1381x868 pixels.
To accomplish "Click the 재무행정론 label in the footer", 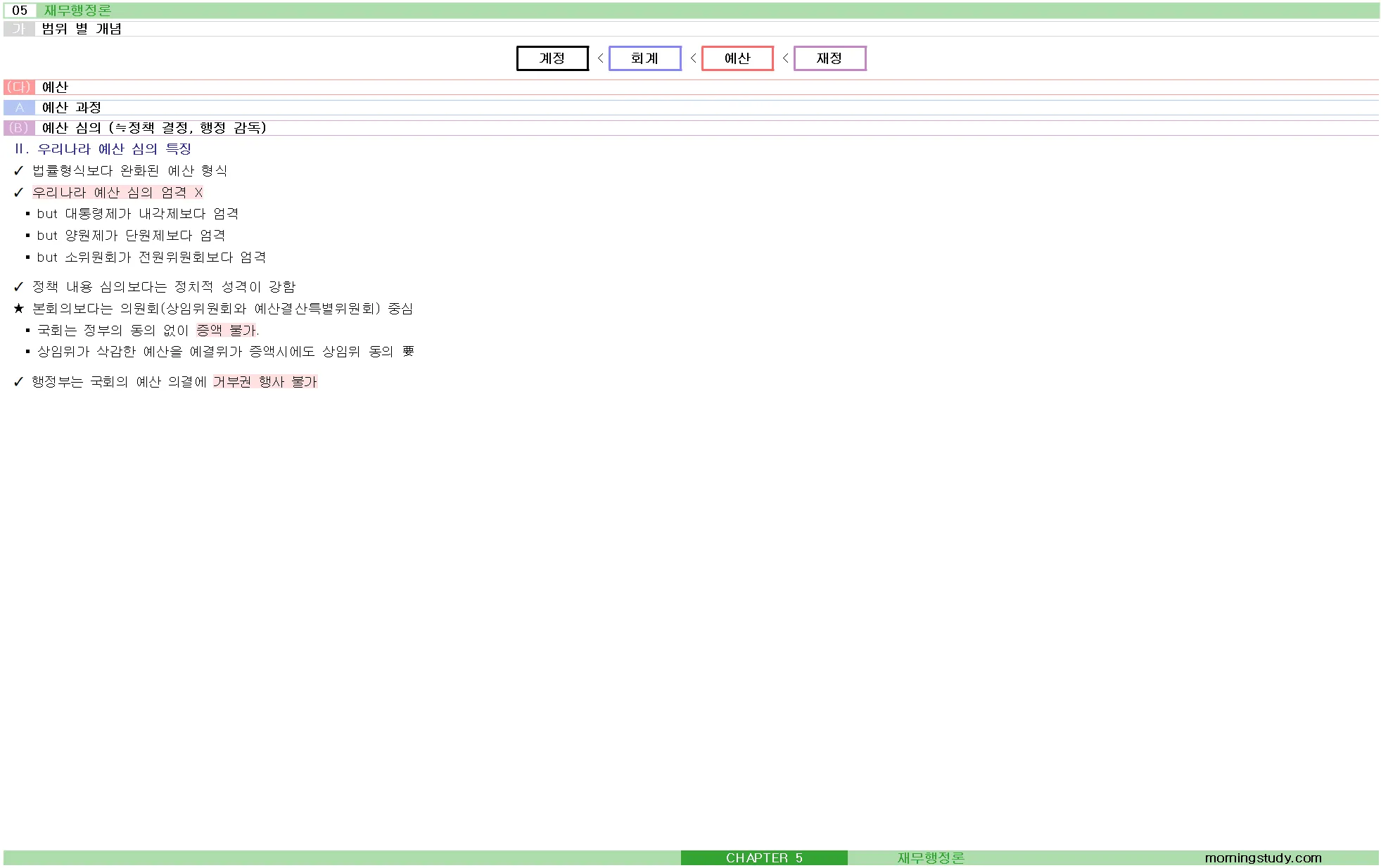I will click(x=931, y=858).
